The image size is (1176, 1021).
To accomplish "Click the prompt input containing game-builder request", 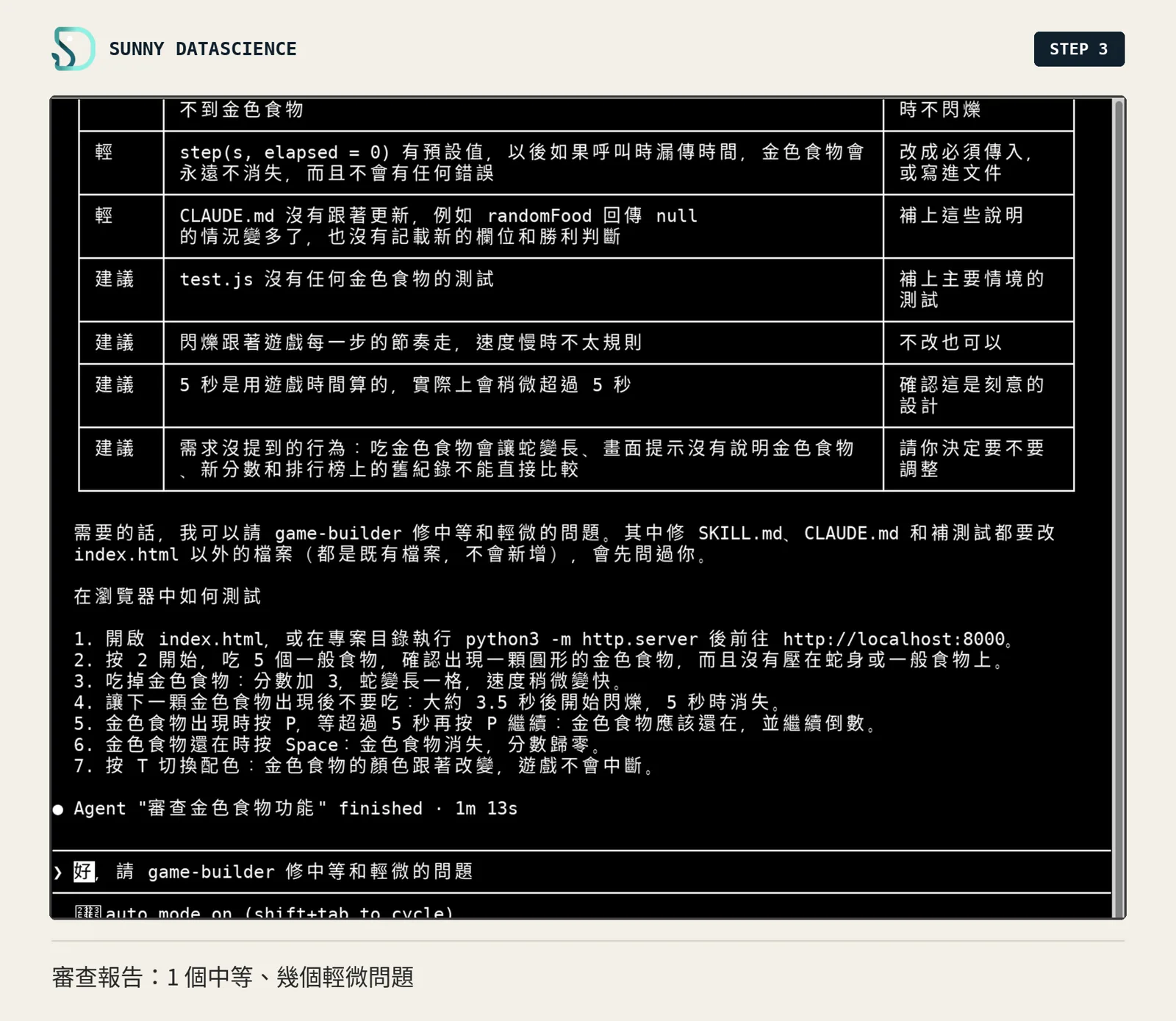I will [581, 872].
